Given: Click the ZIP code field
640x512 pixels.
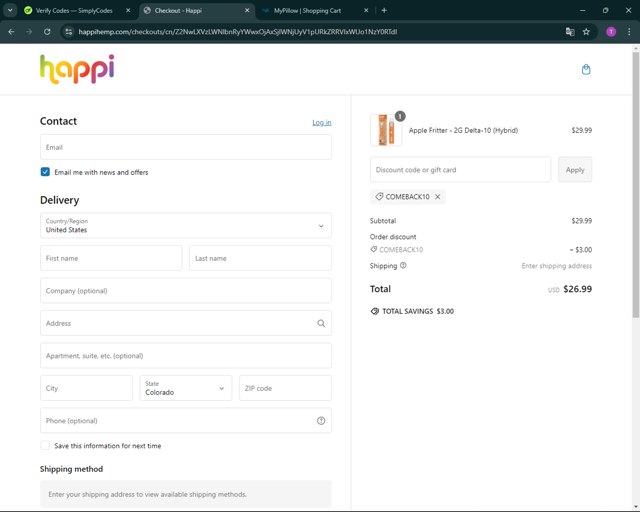Looking at the screenshot, I should [x=285, y=388].
